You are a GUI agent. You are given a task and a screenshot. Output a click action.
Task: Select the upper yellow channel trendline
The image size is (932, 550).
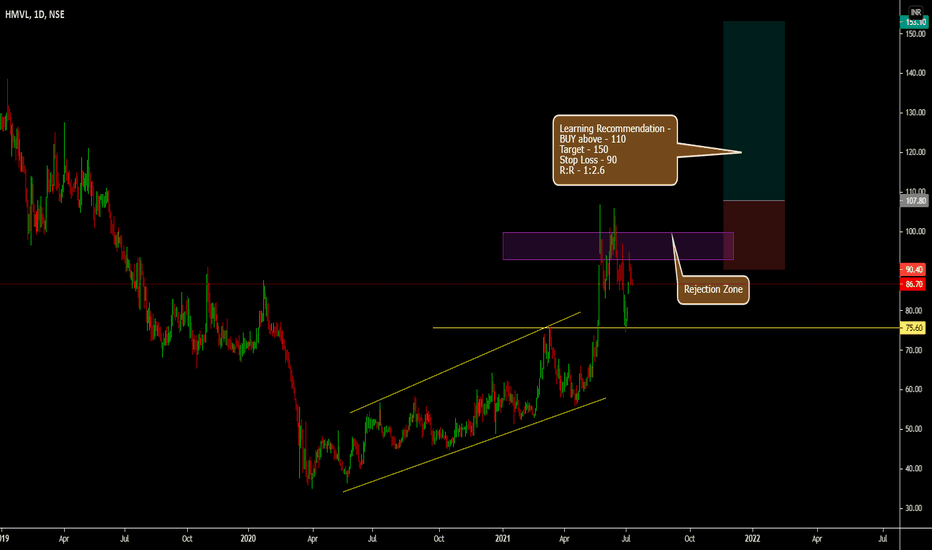coord(465,362)
